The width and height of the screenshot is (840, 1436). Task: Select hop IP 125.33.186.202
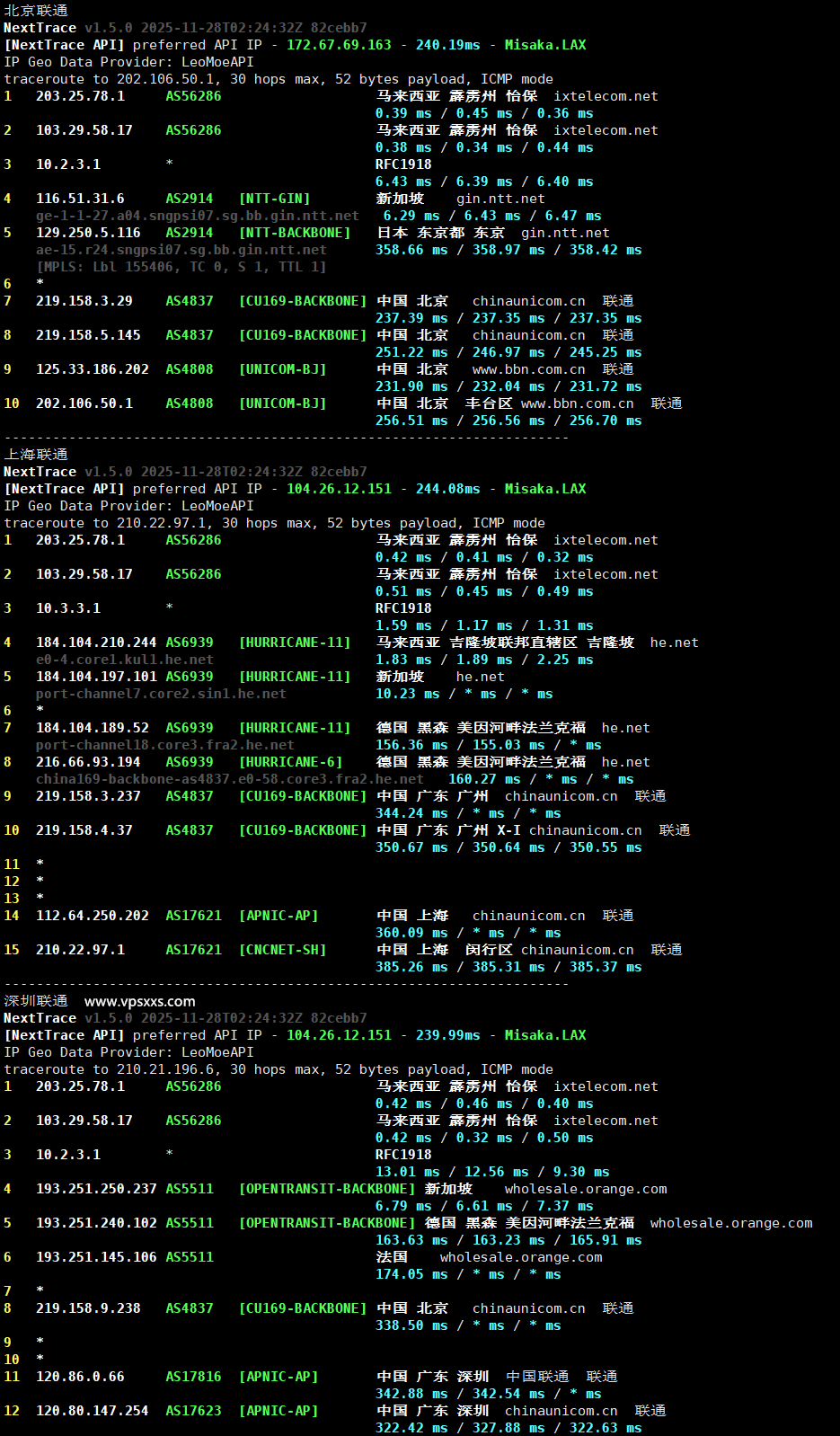click(92, 369)
